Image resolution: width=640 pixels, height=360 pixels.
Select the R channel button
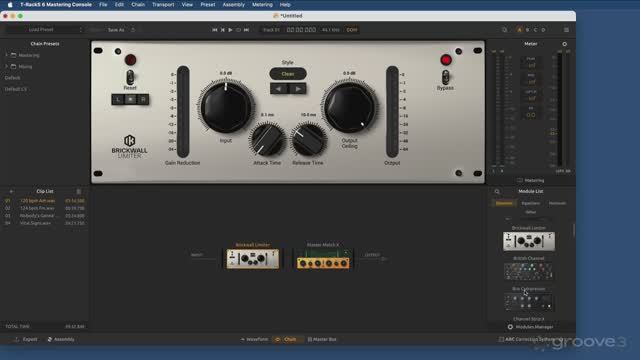click(143, 99)
